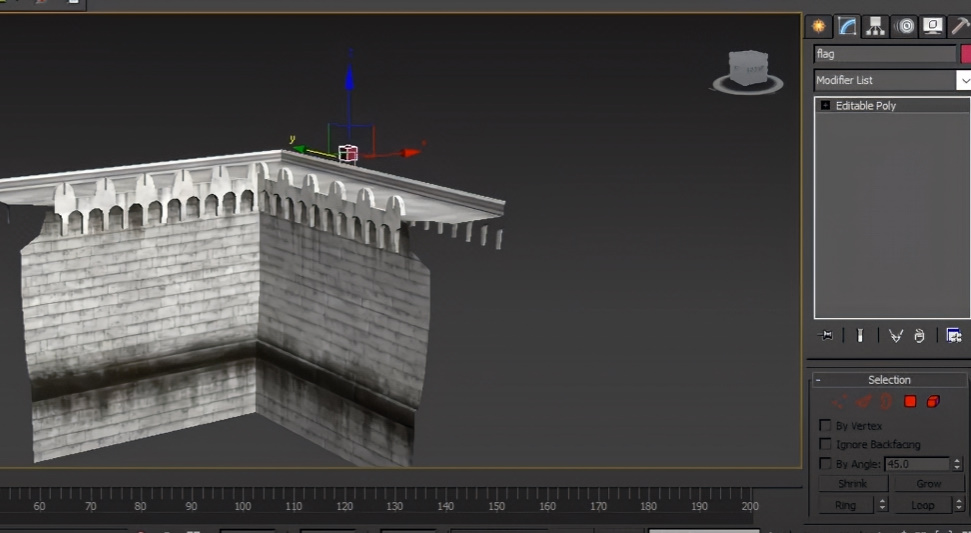Click the By Angle value field 45.0

click(917, 464)
